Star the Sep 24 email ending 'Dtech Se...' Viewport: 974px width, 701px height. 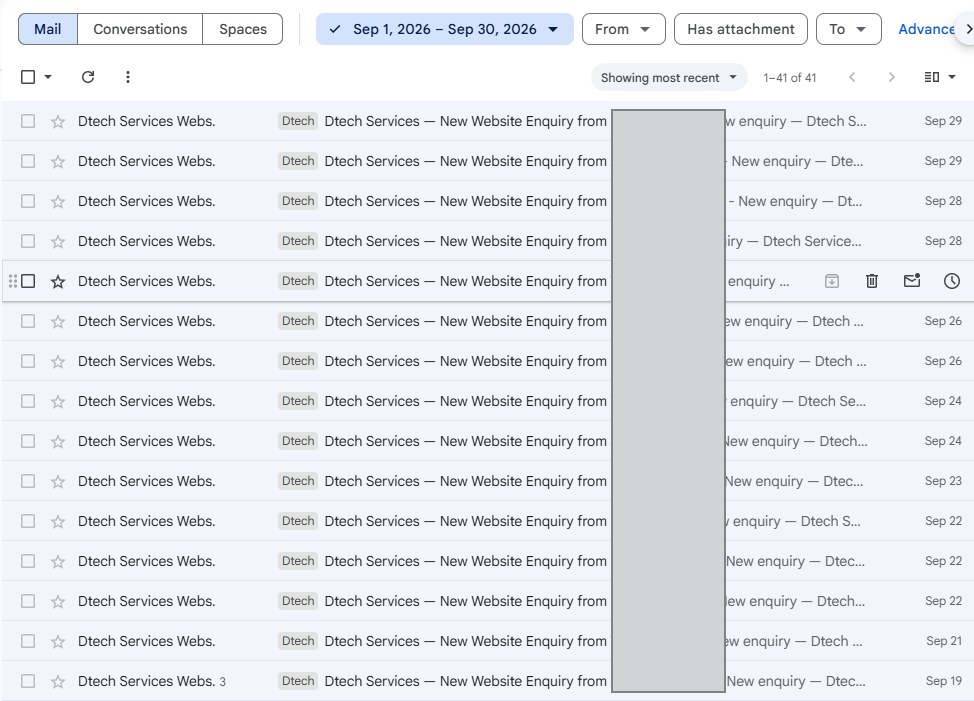pyautogui.click(x=58, y=401)
